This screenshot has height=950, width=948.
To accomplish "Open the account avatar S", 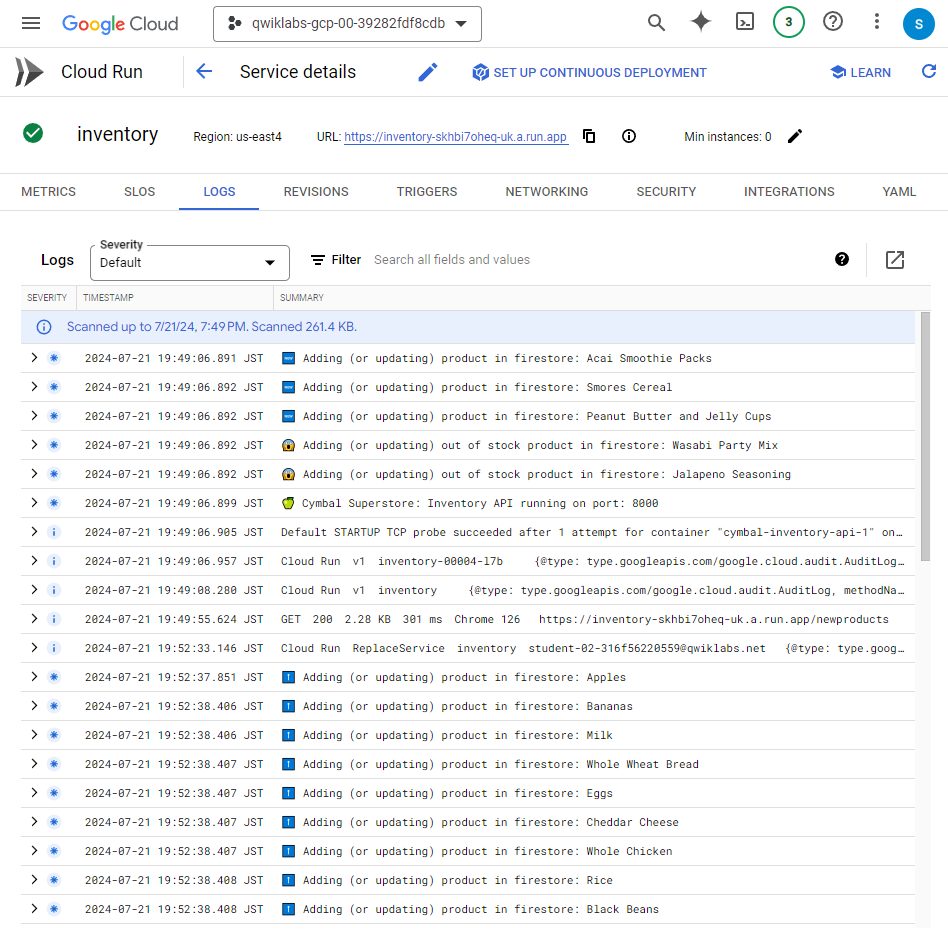I will [x=918, y=24].
